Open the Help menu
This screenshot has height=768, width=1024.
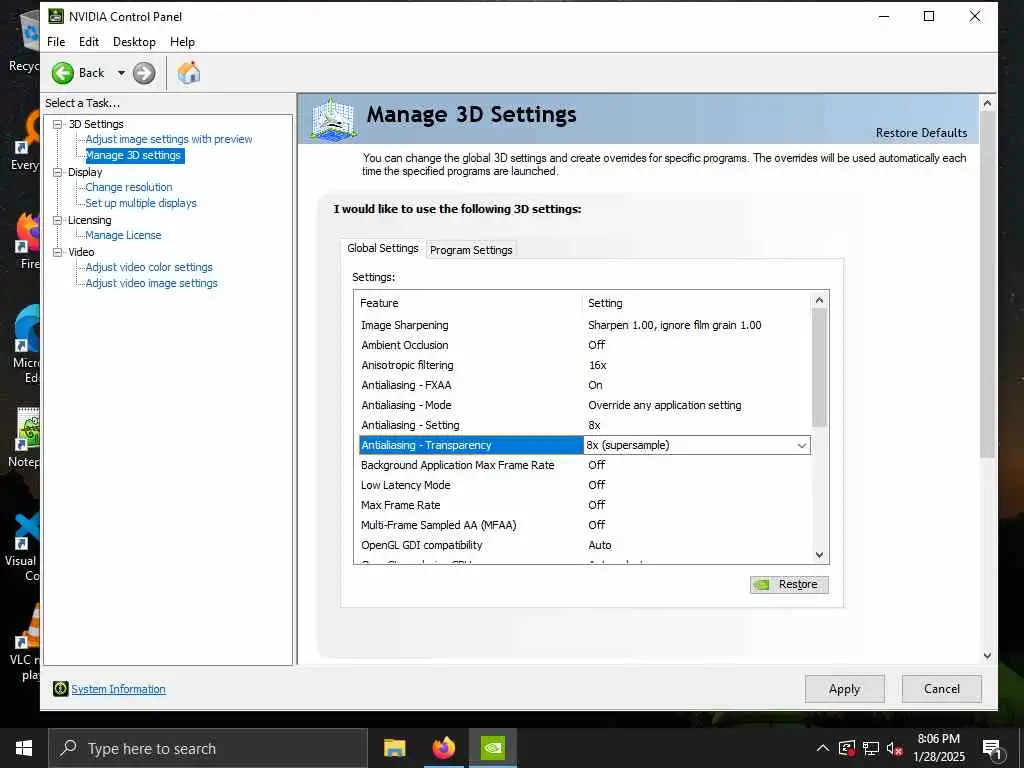[x=182, y=42]
